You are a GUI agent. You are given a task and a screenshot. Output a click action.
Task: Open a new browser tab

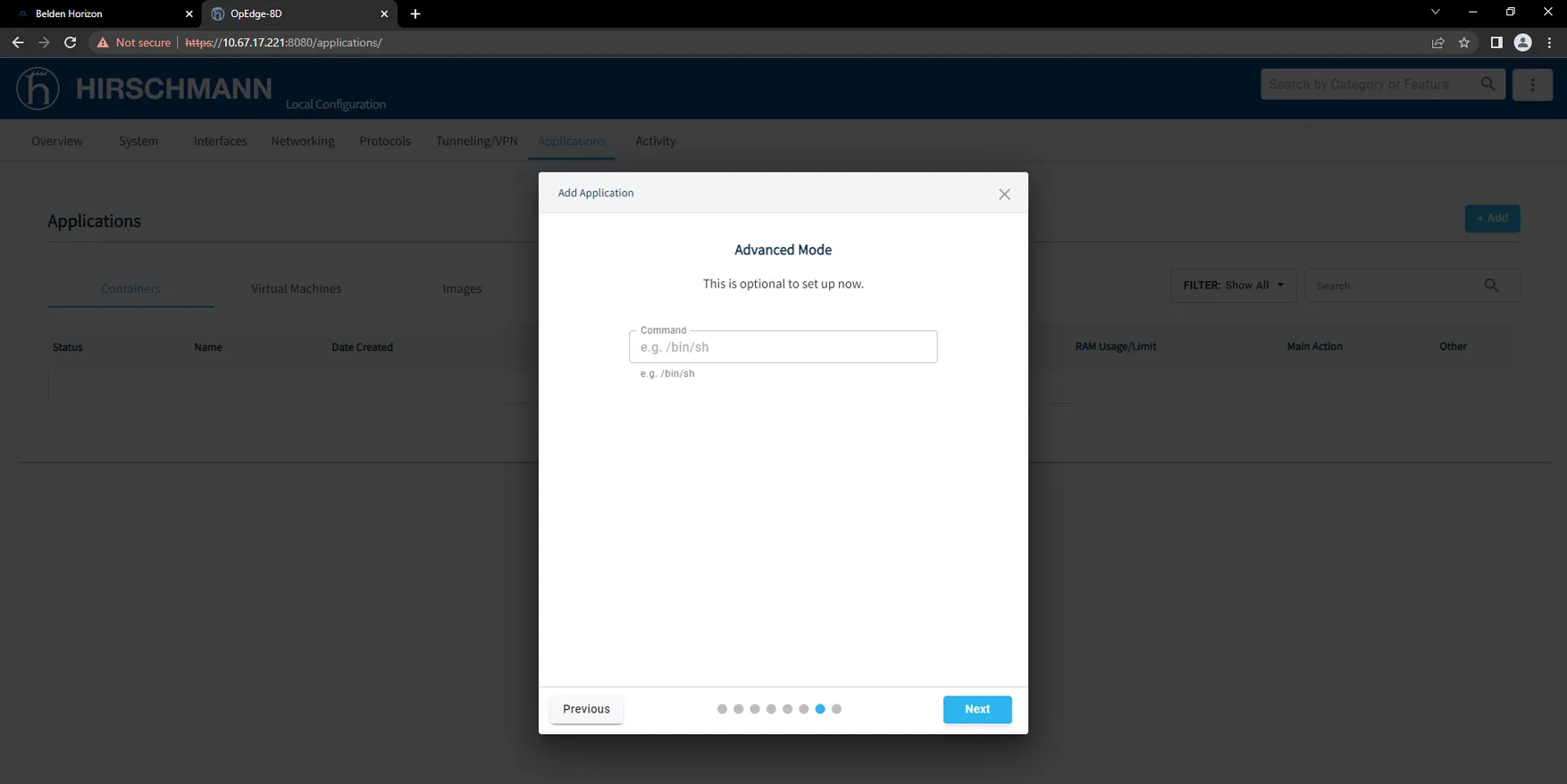415,14
